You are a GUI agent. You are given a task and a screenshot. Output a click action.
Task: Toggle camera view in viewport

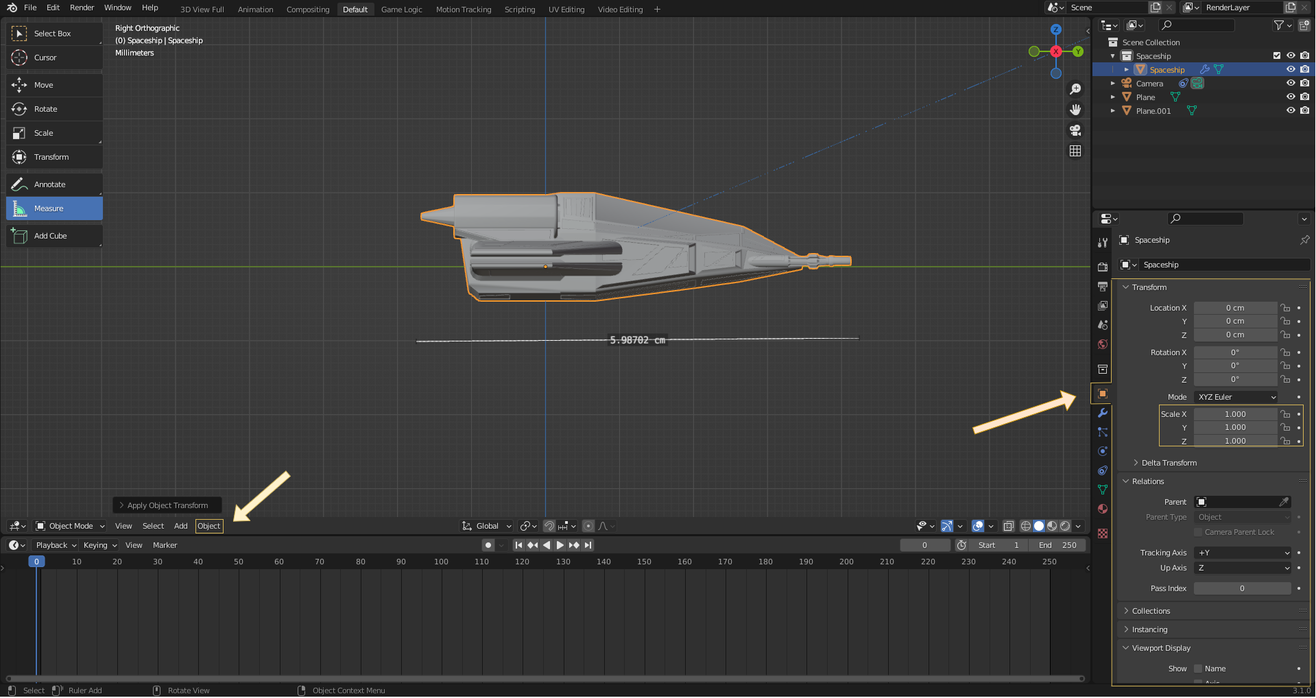pos(1075,130)
